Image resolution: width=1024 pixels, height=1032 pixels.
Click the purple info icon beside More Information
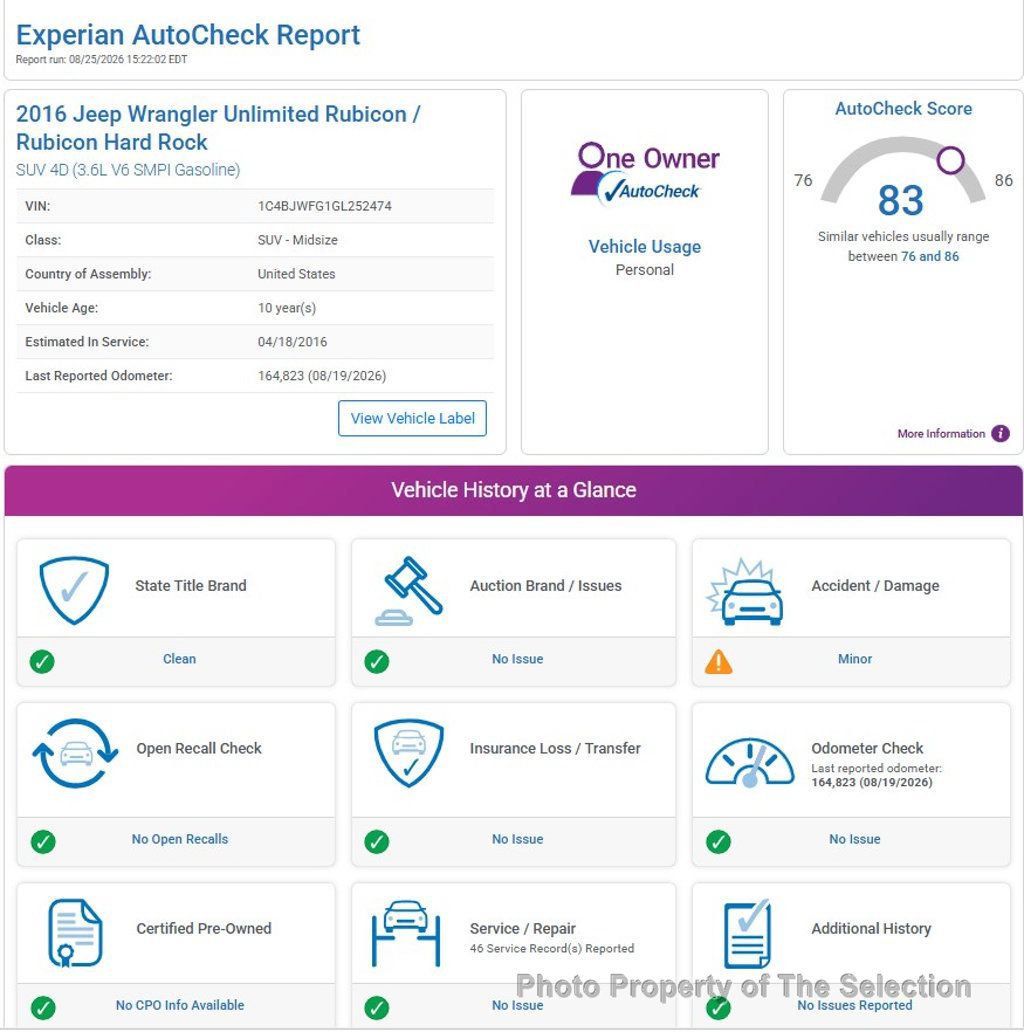(1000, 434)
